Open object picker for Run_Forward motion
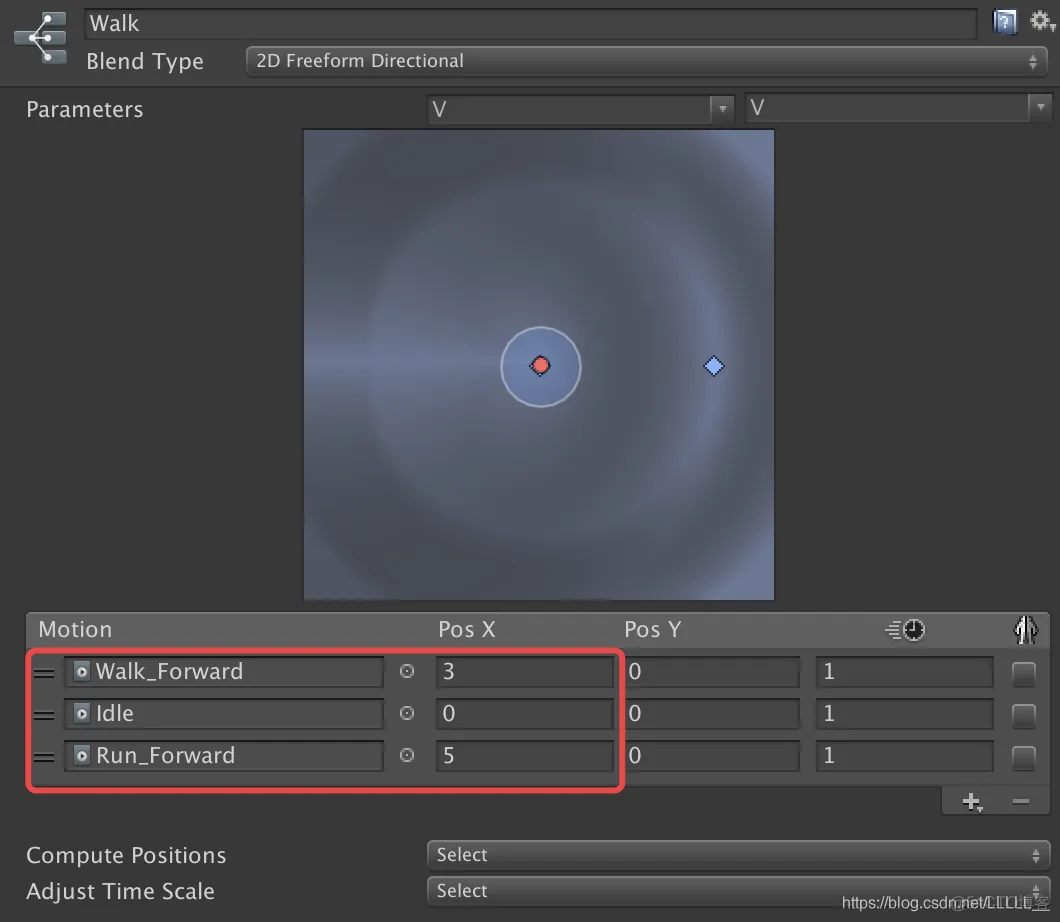Viewport: 1060px width, 922px height. (407, 755)
